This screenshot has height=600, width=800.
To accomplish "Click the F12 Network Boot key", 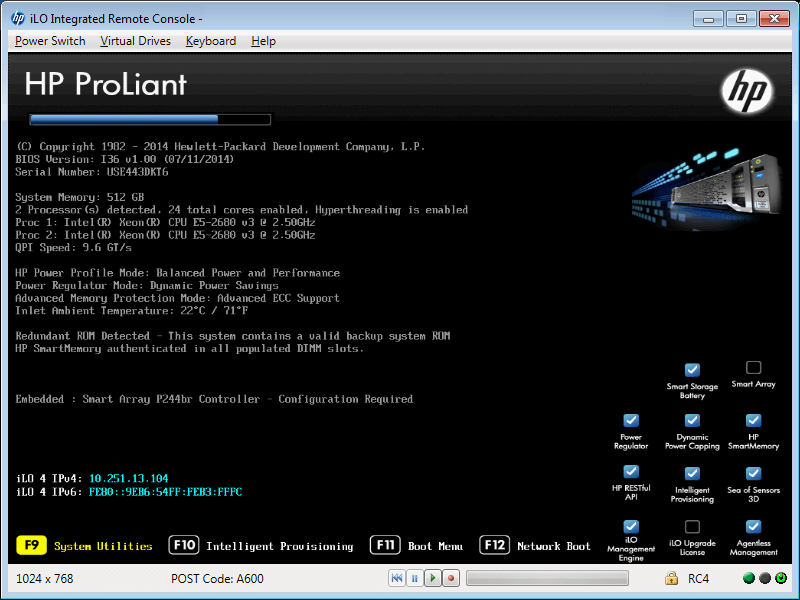I will click(494, 545).
